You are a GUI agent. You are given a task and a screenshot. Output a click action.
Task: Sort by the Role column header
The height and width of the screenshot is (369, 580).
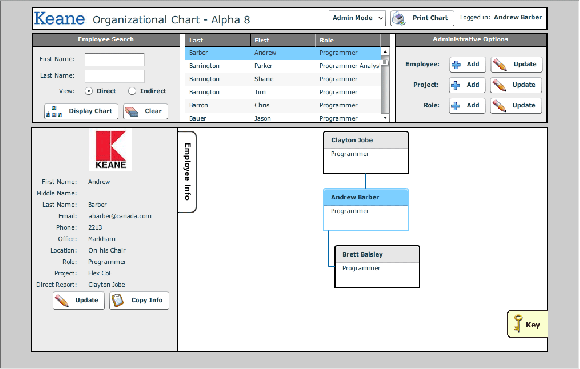[348, 40]
